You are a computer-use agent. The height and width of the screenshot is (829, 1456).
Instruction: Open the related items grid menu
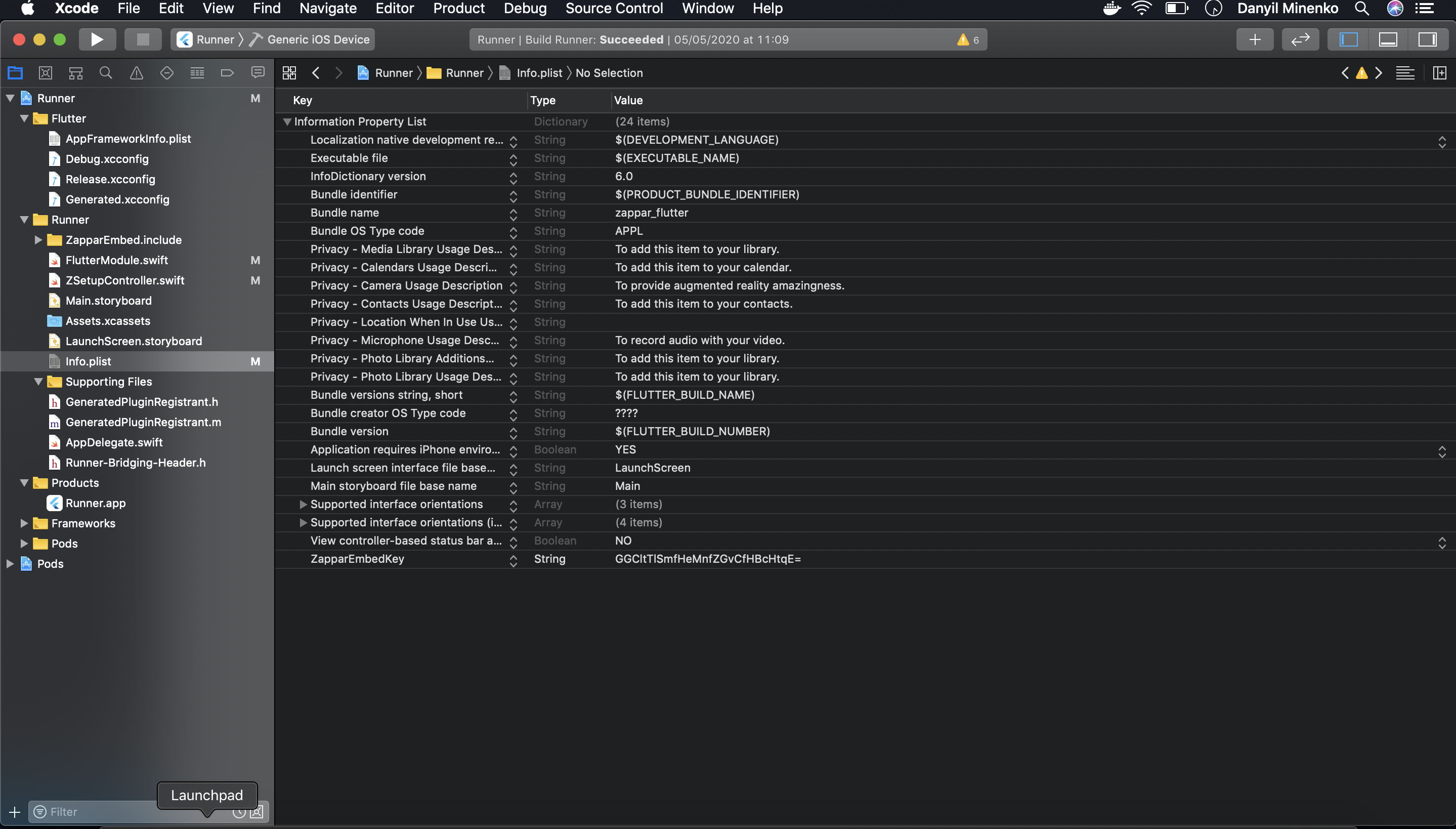click(289, 73)
